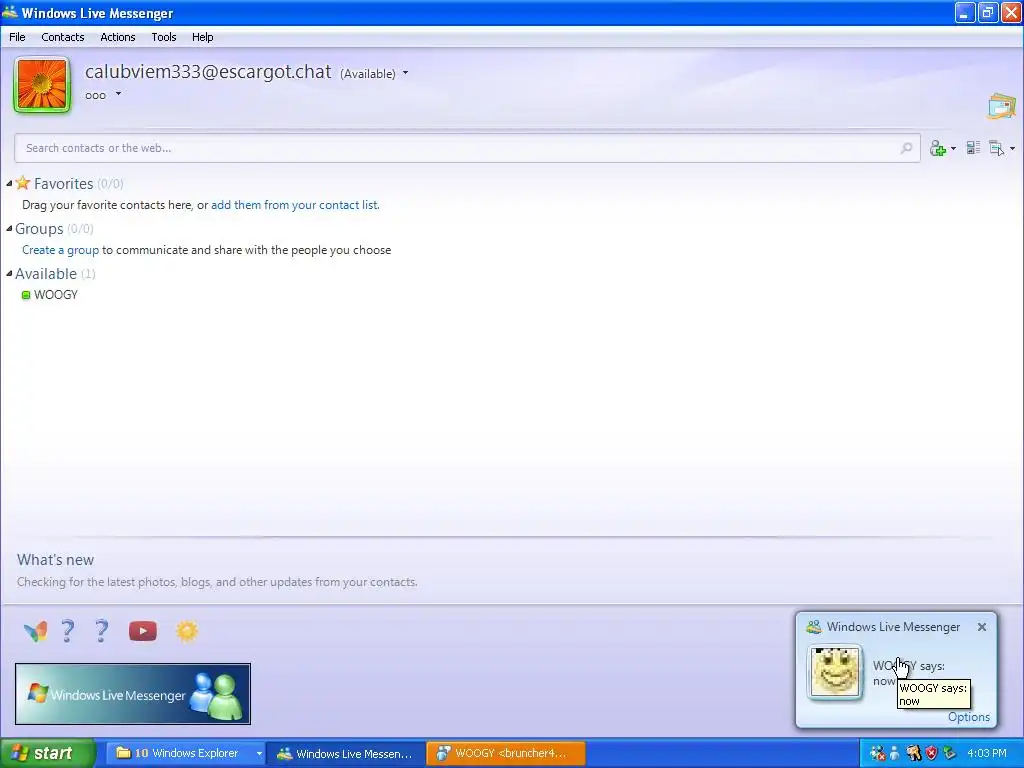This screenshot has height=768, width=1024.
Task: Click the first question mark tab icon
Action: click(x=67, y=632)
